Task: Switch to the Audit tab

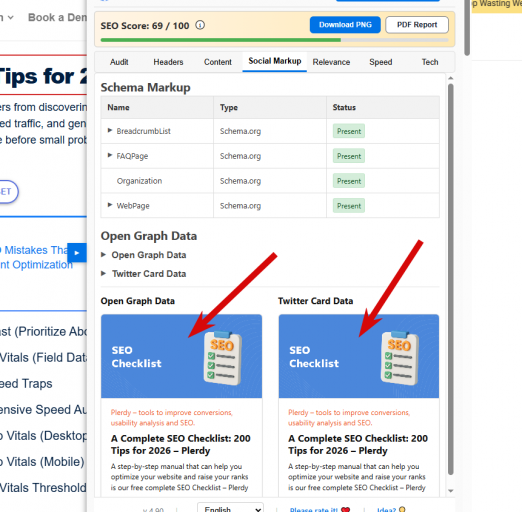Action: tap(119, 62)
